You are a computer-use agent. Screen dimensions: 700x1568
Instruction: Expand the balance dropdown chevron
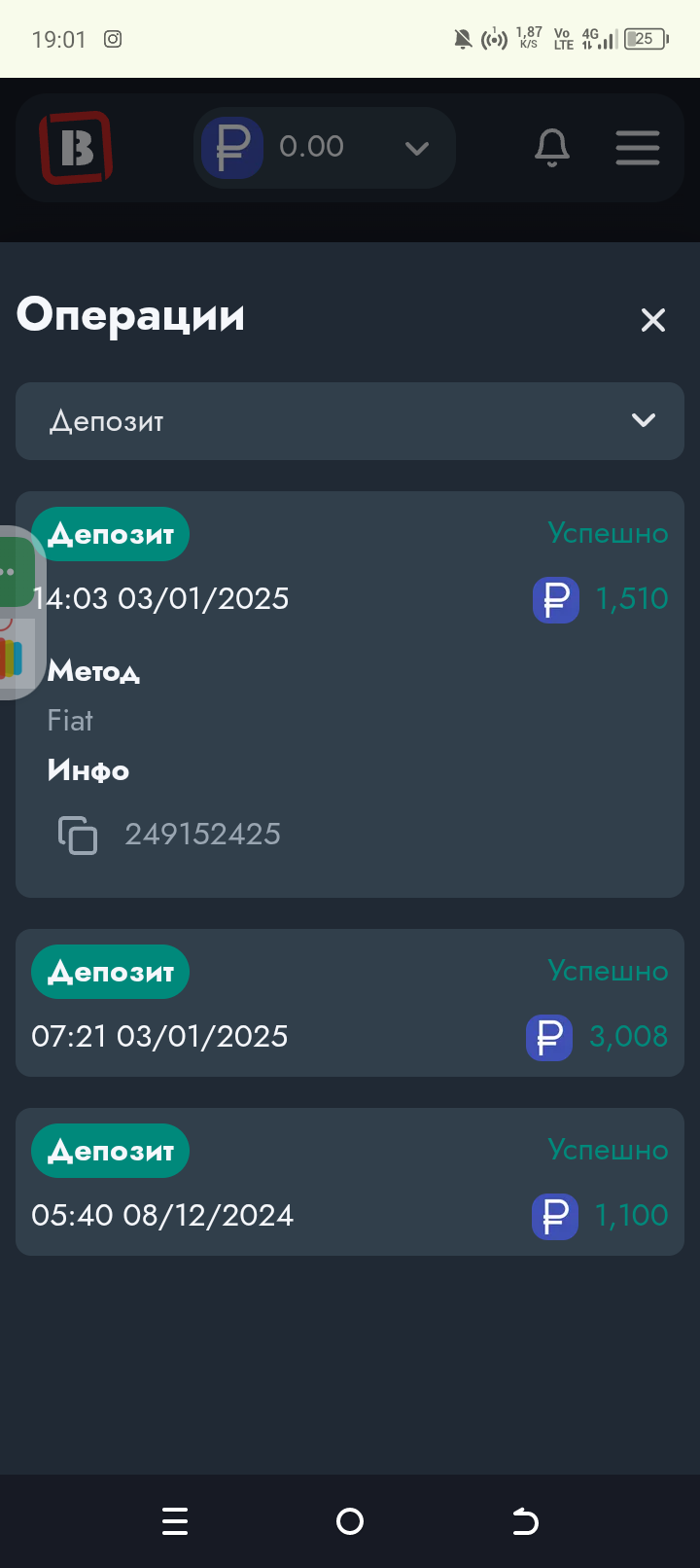tap(417, 148)
